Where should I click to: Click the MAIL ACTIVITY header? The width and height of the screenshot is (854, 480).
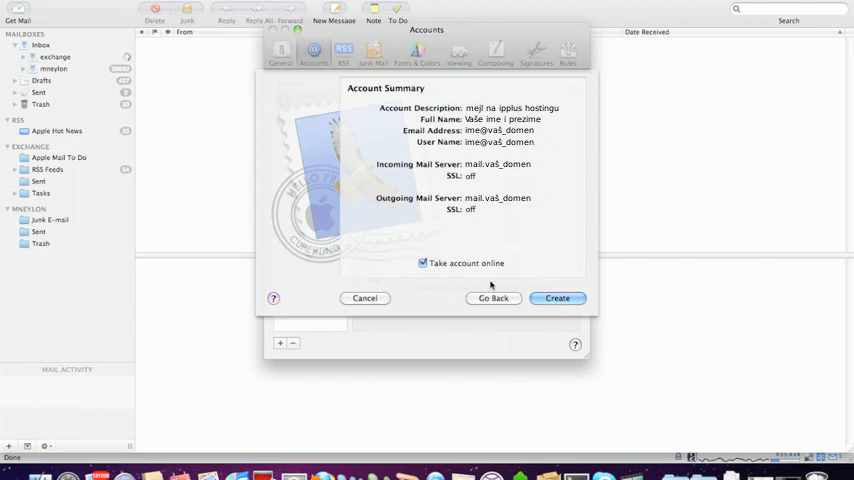(68, 369)
